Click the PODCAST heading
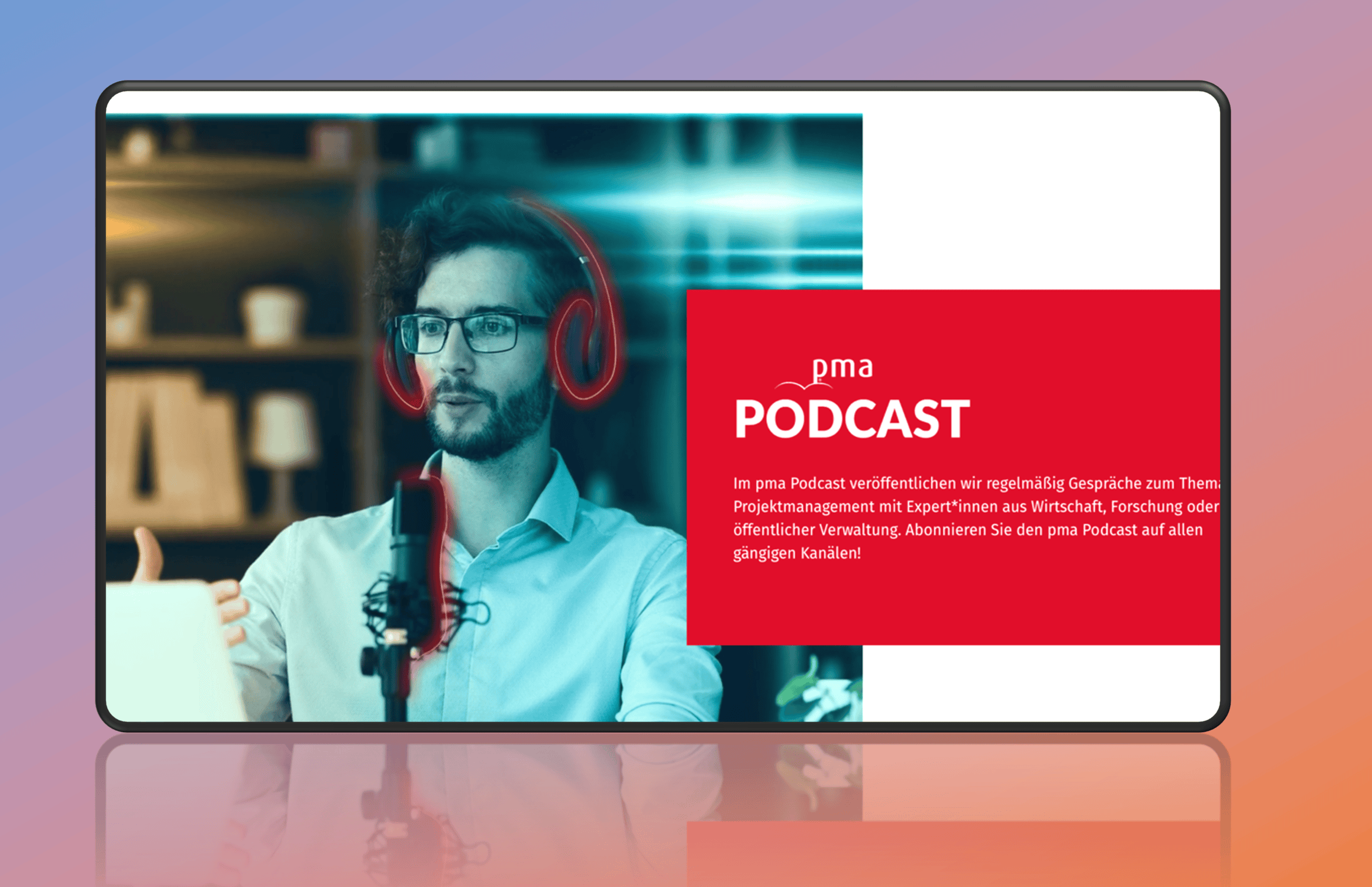 coord(852,419)
